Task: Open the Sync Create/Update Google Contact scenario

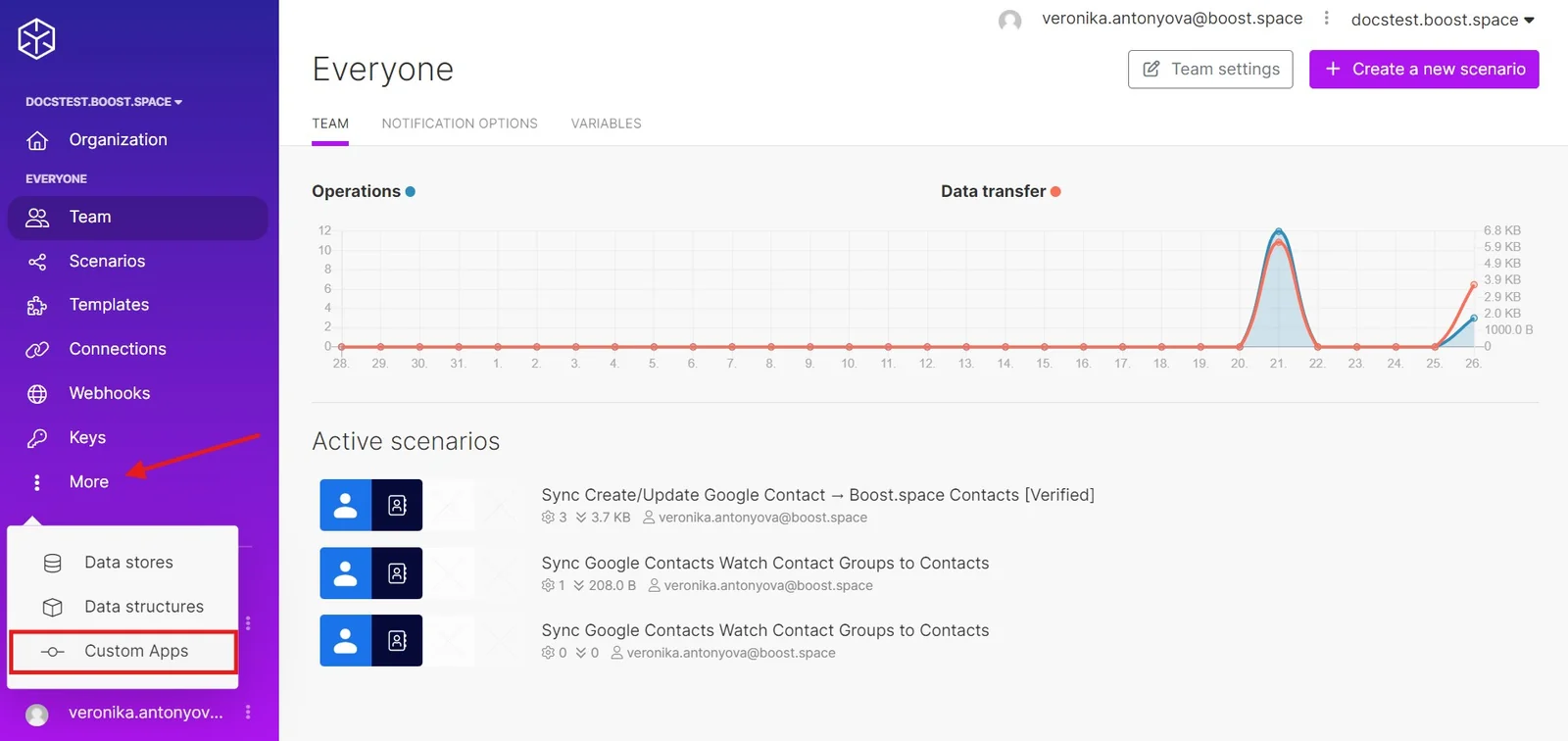Action: pos(817,496)
